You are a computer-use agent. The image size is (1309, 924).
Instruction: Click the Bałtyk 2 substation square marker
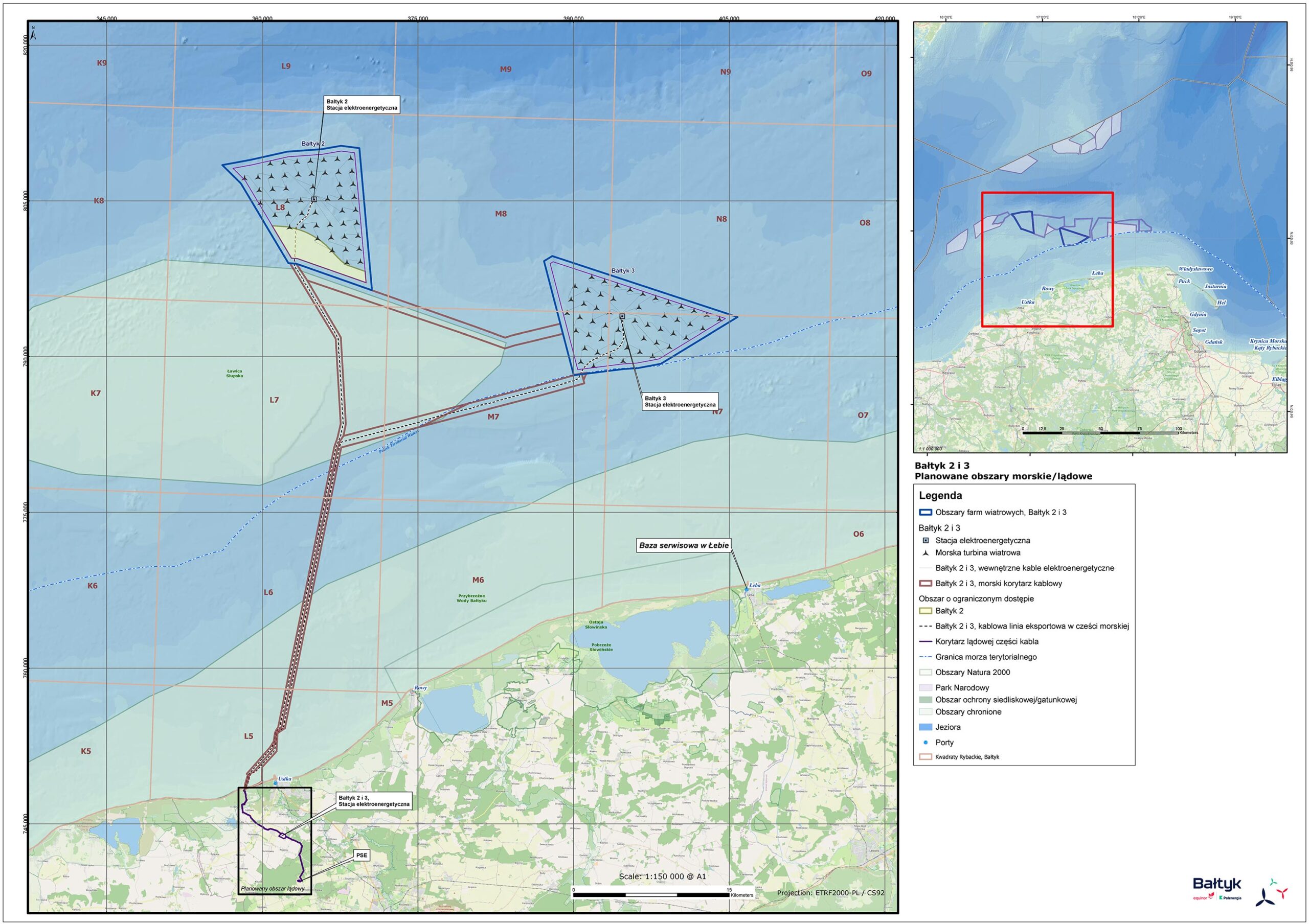point(314,199)
